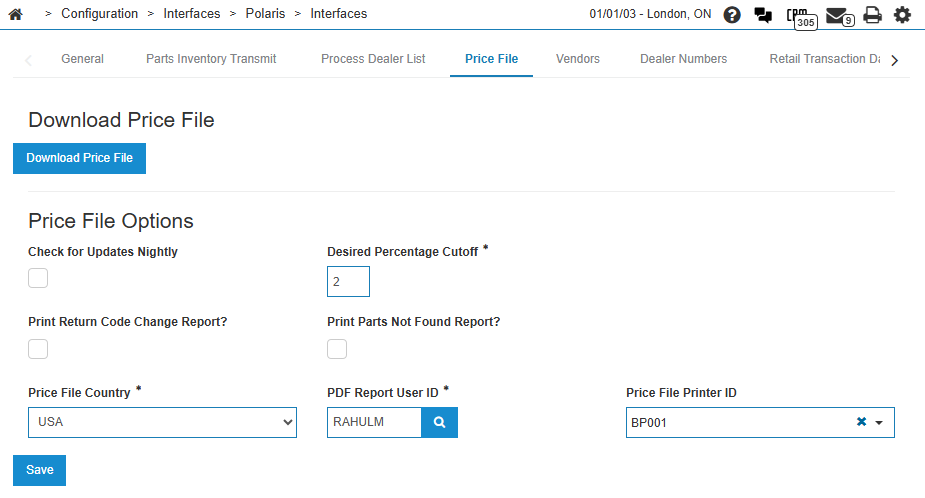
Task: Click the Download Price File button
Action: click(x=79, y=158)
